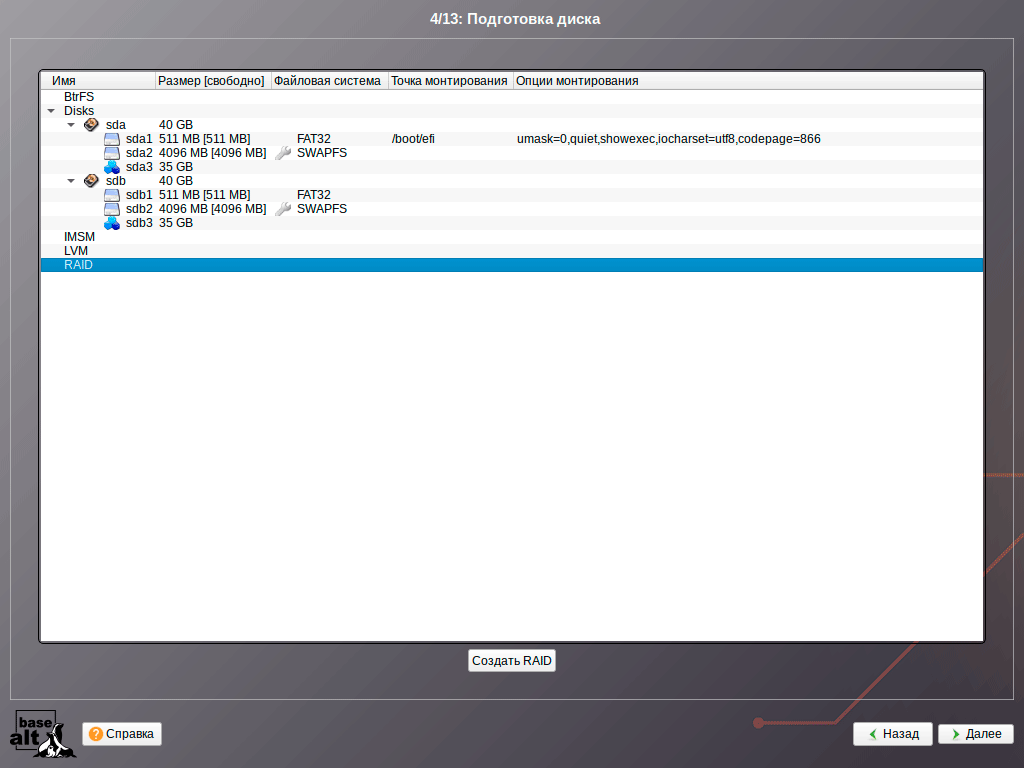Click the sdb2 partition icon
This screenshot has height=768, width=1024.
coord(112,209)
